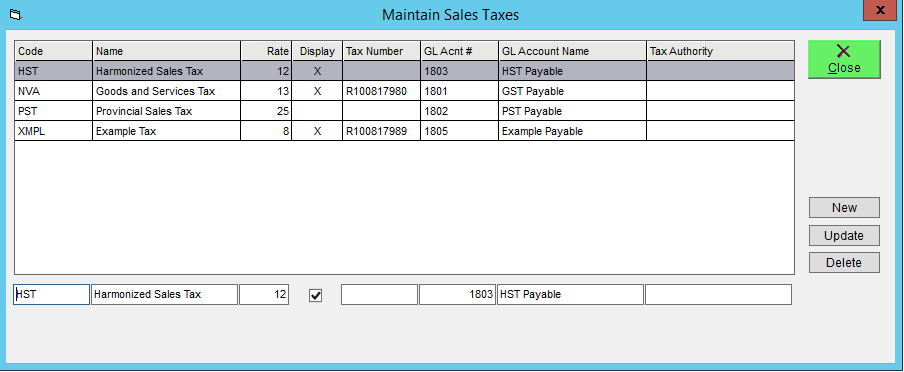The width and height of the screenshot is (904, 372).
Task: Click Example Payable account name
Action: (x=572, y=131)
